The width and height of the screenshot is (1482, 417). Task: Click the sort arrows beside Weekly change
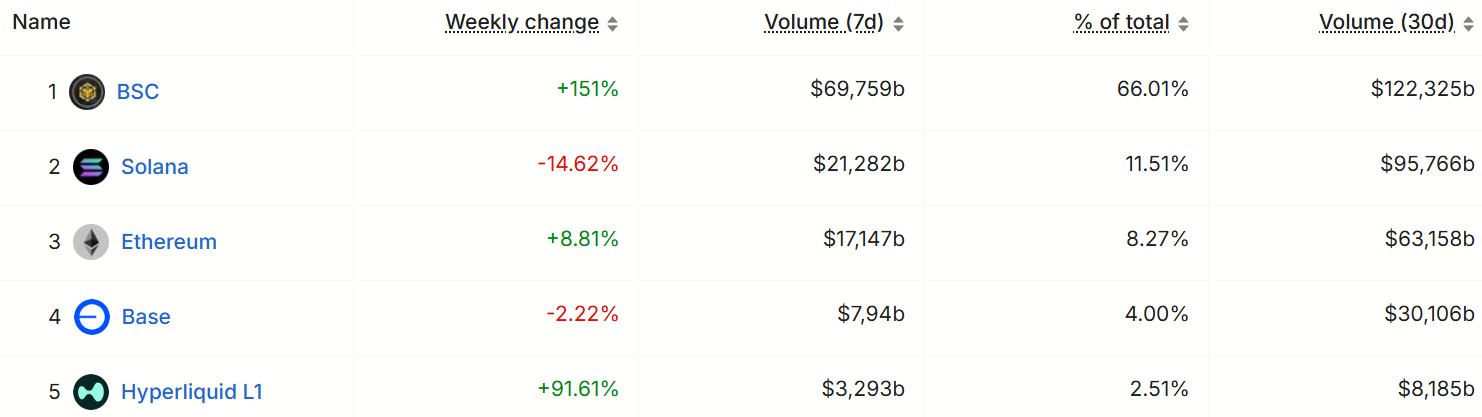pyautogui.click(x=613, y=24)
